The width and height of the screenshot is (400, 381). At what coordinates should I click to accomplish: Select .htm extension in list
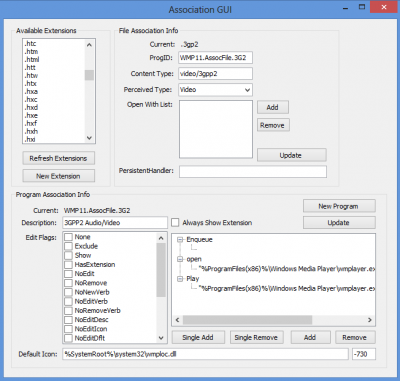[31, 52]
